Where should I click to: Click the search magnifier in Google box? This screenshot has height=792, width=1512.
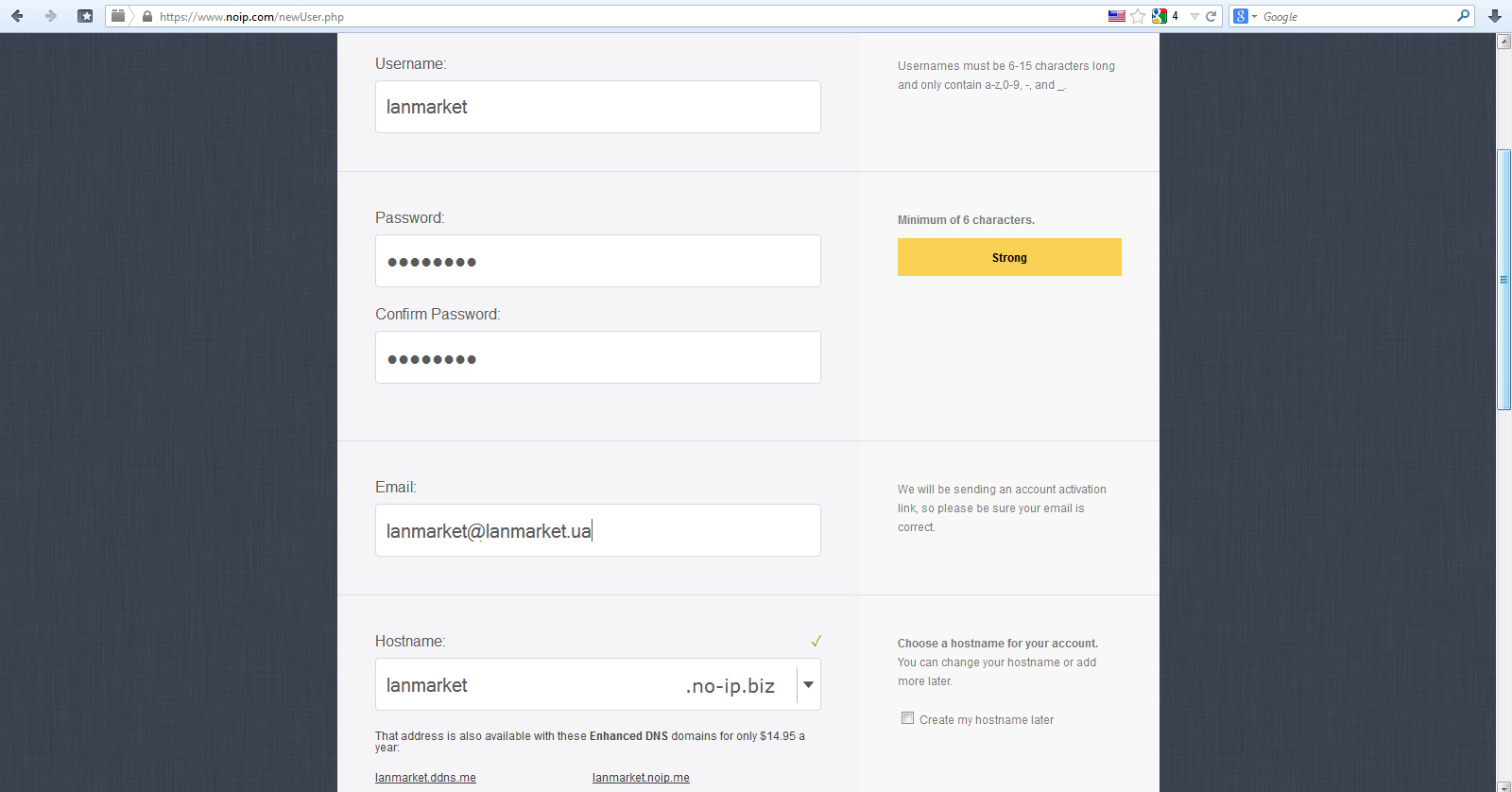tap(1463, 16)
